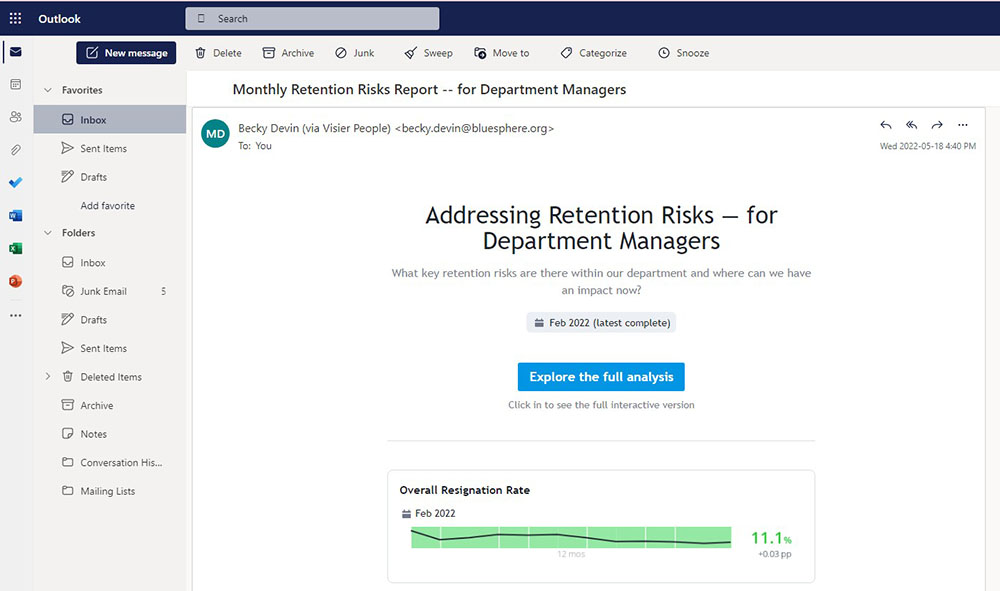Image resolution: width=1000 pixels, height=591 pixels.
Task: Collapse the Favorites section
Action: 47,90
